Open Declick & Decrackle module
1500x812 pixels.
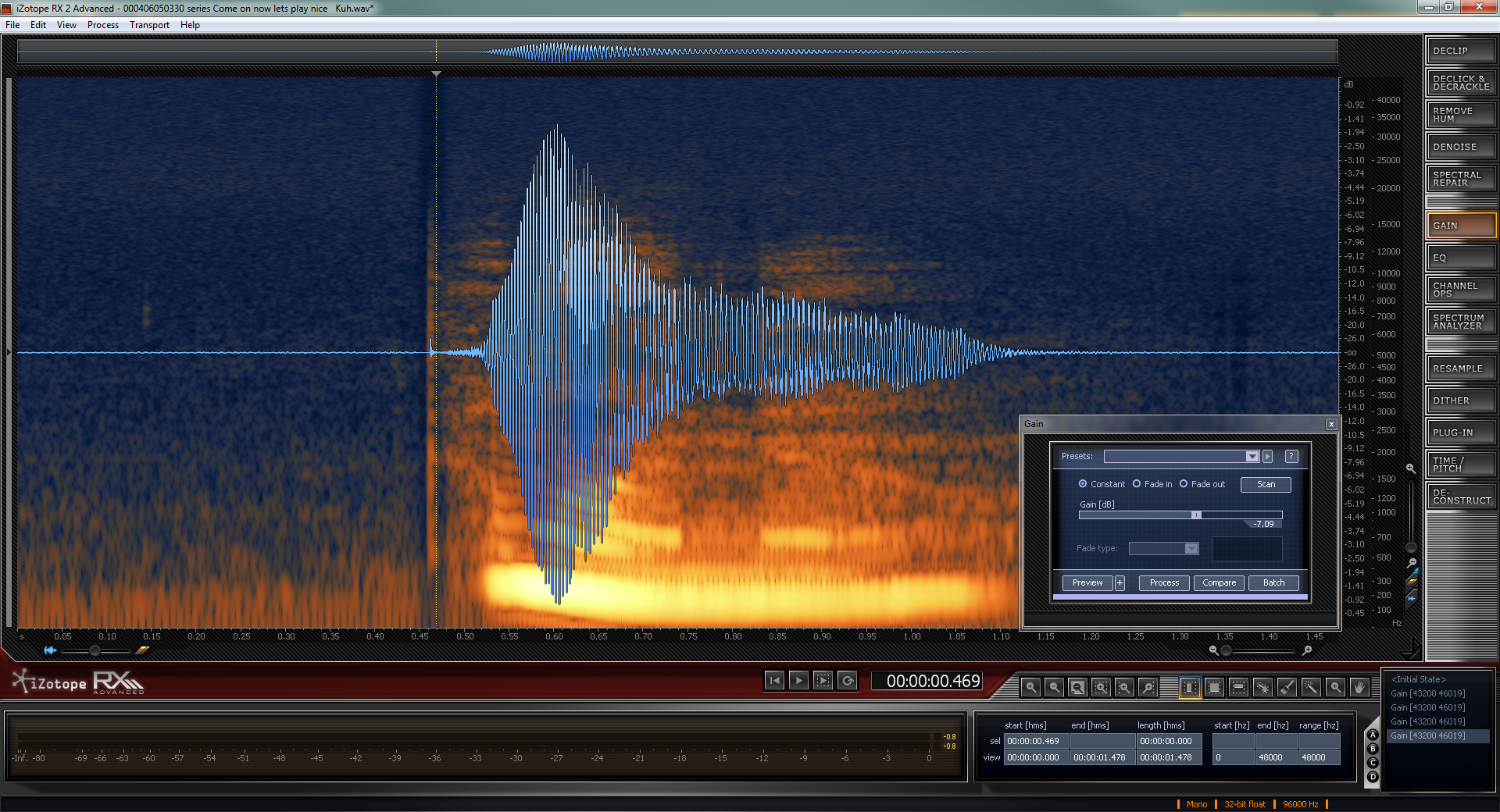tap(1461, 83)
